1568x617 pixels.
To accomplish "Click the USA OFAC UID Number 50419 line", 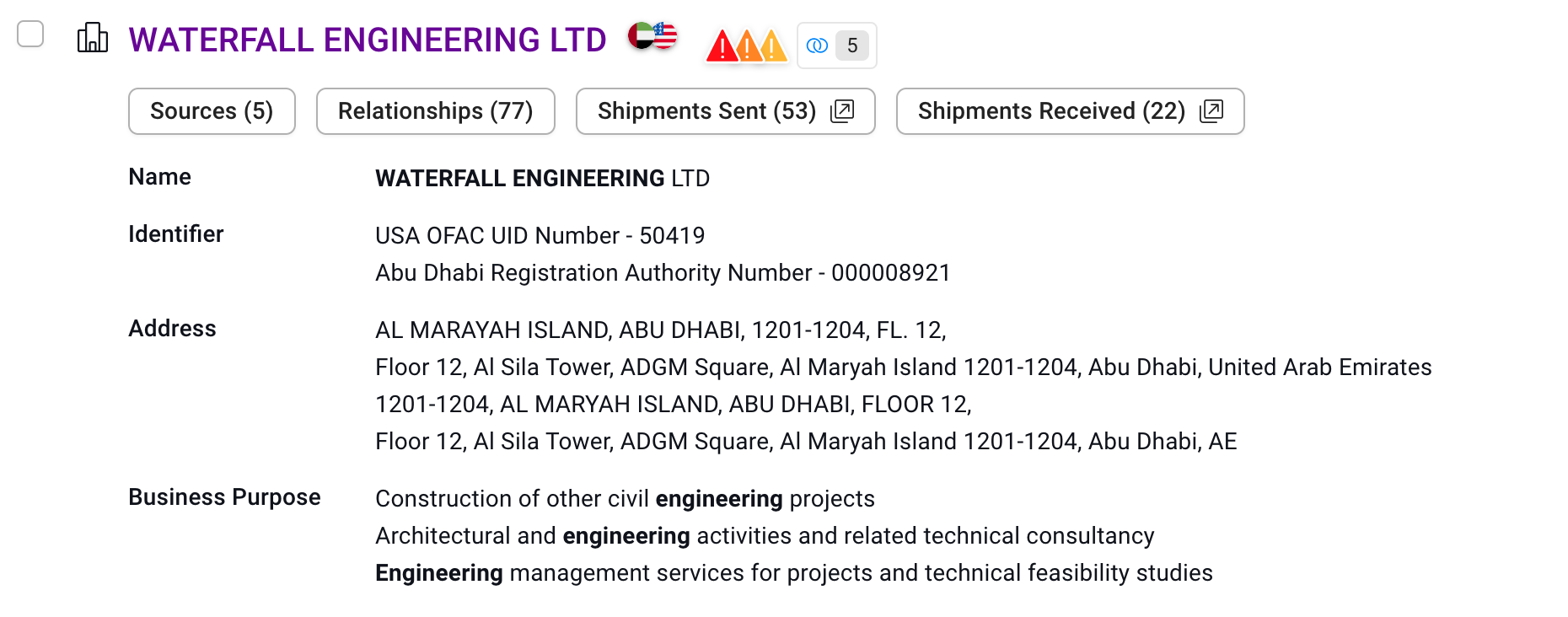I will pyautogui.click(x=540, y=236).
